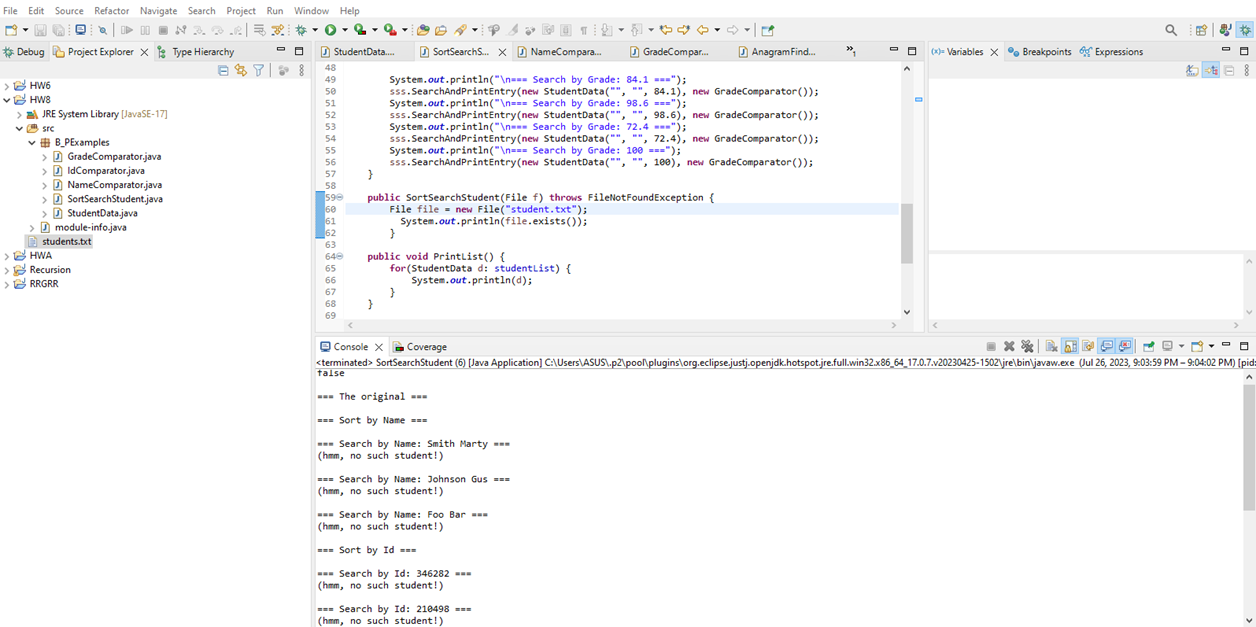
Task: Click the Coverage launch toolbar icon
Action: (360, 30)
